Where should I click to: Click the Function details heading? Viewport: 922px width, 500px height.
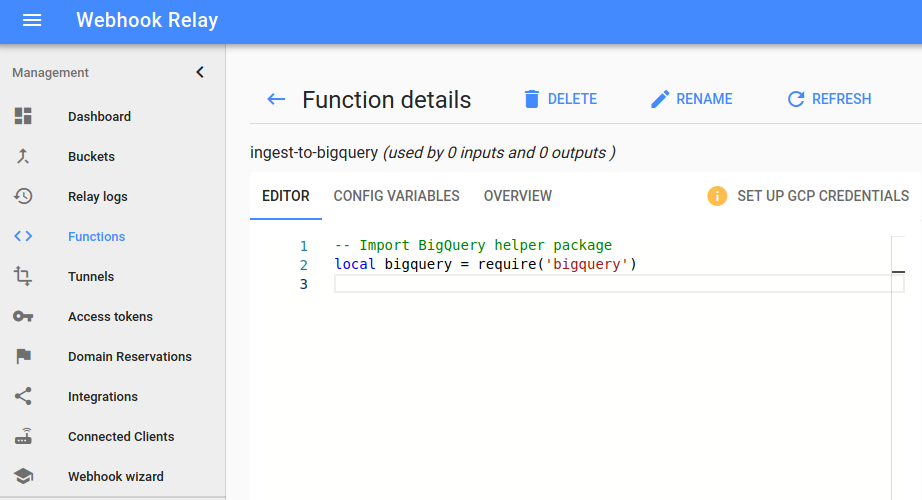coord(386,100)
